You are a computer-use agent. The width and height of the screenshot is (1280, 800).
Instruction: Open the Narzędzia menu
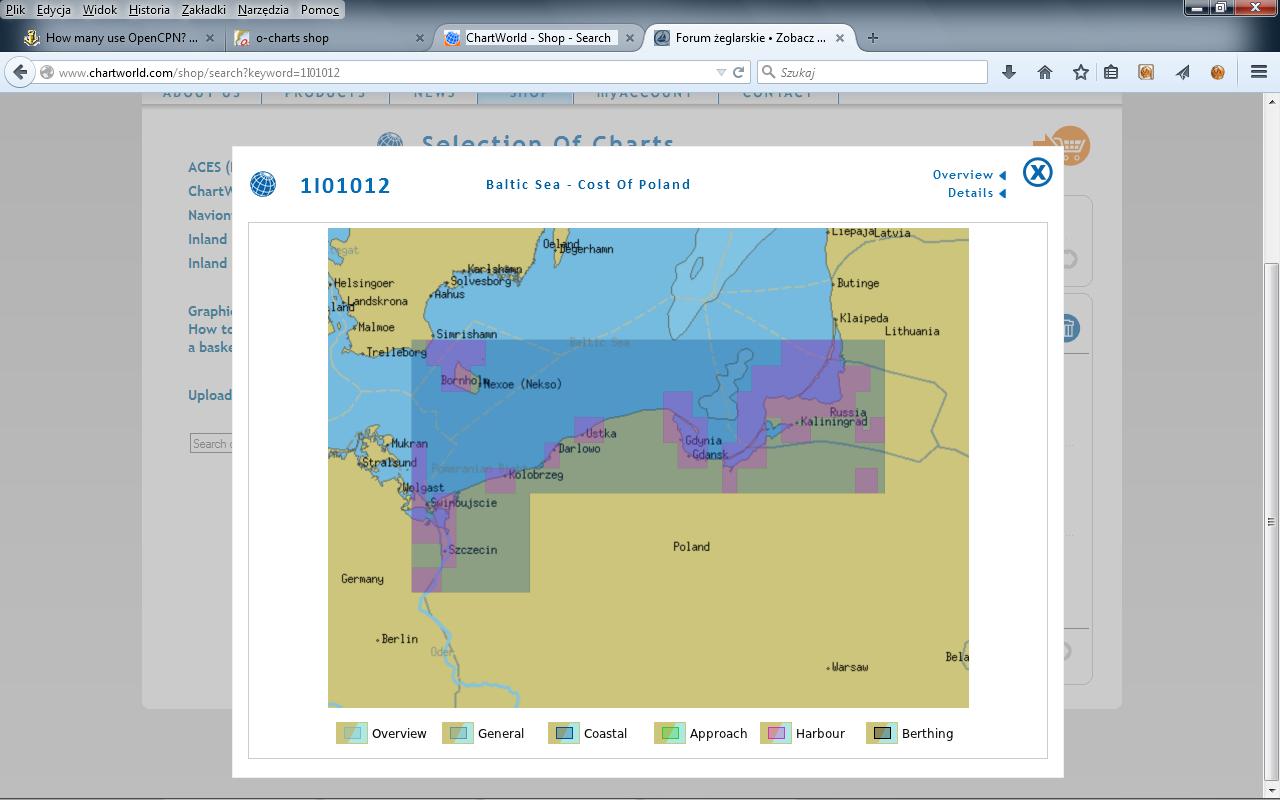coord(264,10)
